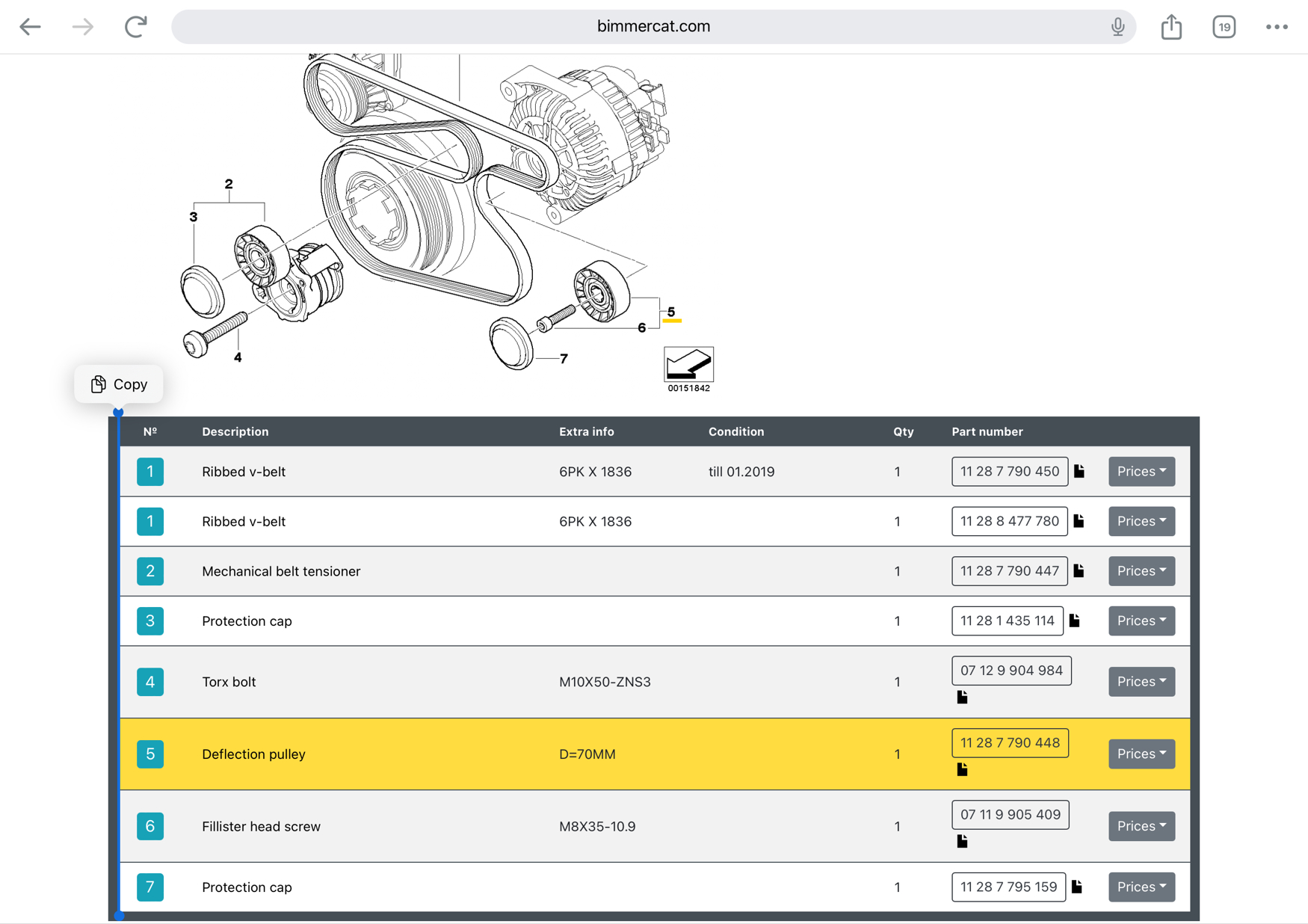Viewport: 1308px width, 924px height.
Task: Click callout number 6 in the diagram
Action: pyautogui.click(x=641, y=327)
